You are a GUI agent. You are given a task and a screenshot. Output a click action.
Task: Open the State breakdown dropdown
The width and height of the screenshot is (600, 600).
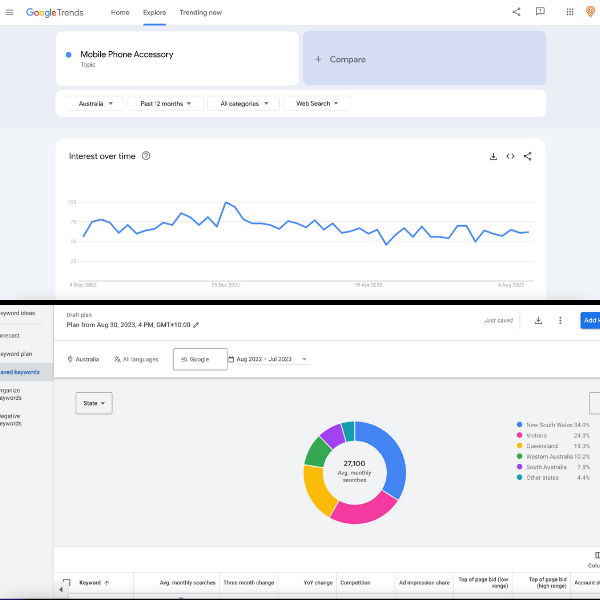click(94, 403)
